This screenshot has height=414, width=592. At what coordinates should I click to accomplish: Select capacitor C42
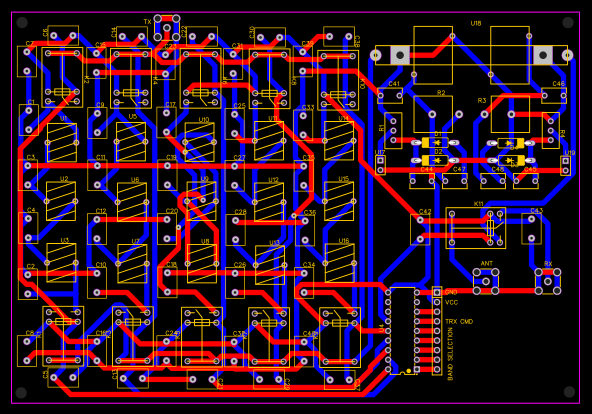click(420, 229)
